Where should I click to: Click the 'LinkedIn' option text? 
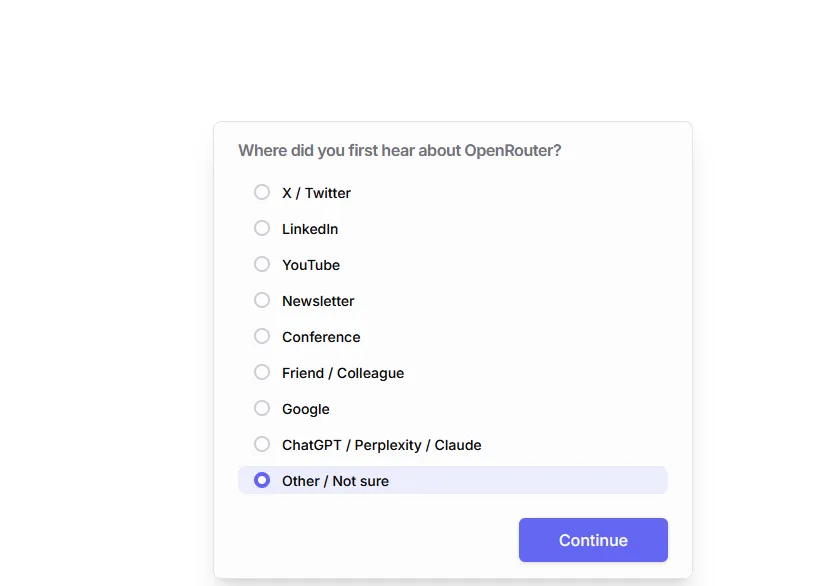[310, 229]
